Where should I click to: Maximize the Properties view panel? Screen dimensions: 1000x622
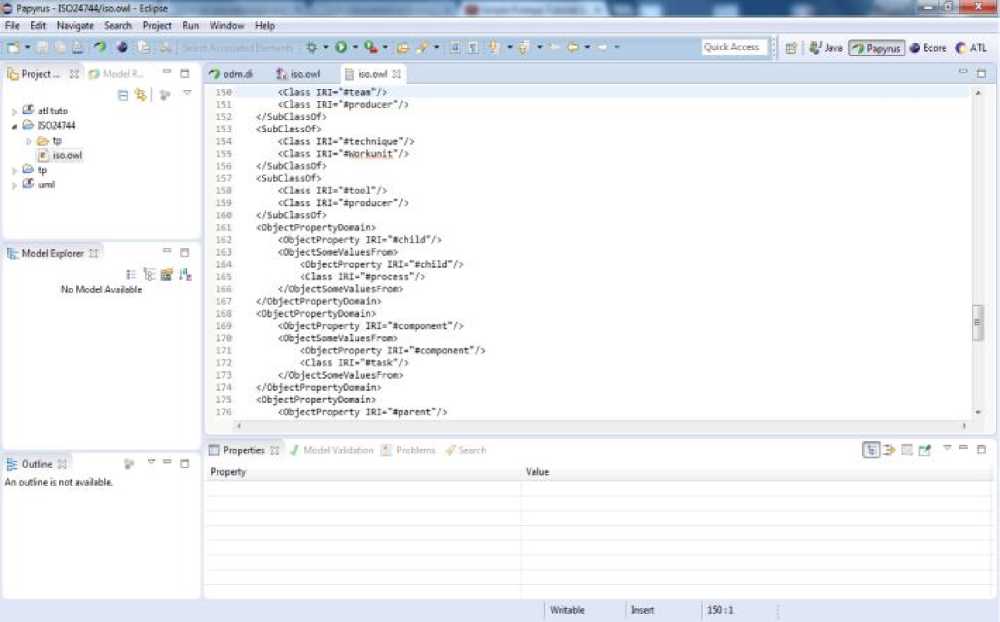(x=981, y=450)
